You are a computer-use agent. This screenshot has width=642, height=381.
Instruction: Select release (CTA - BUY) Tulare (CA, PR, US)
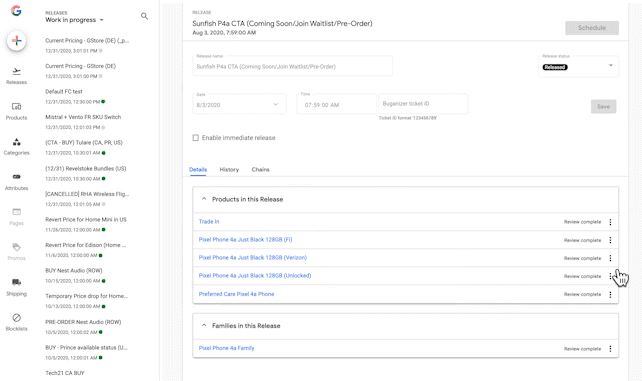coord(84,147)
